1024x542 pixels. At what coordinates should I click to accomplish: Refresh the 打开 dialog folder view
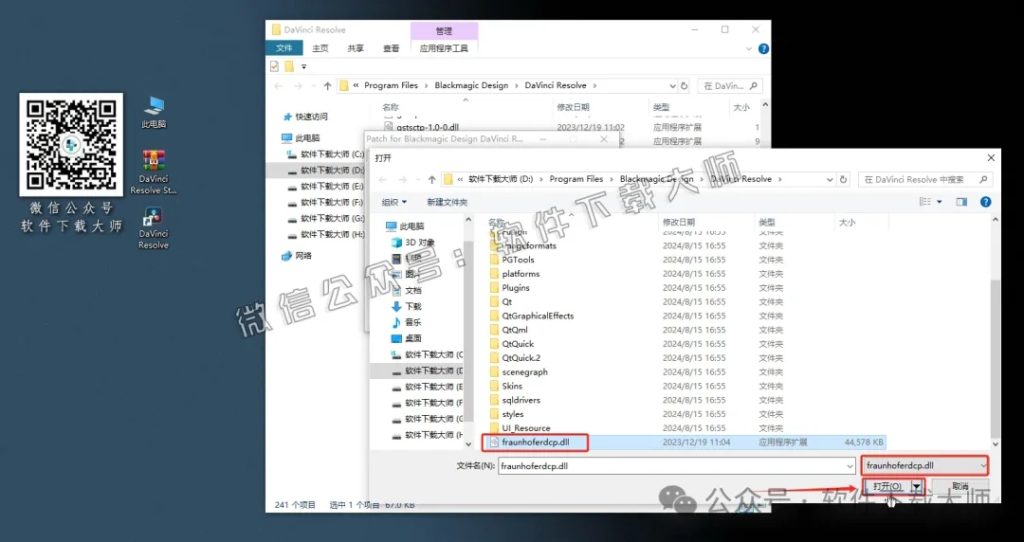[844, 179]
